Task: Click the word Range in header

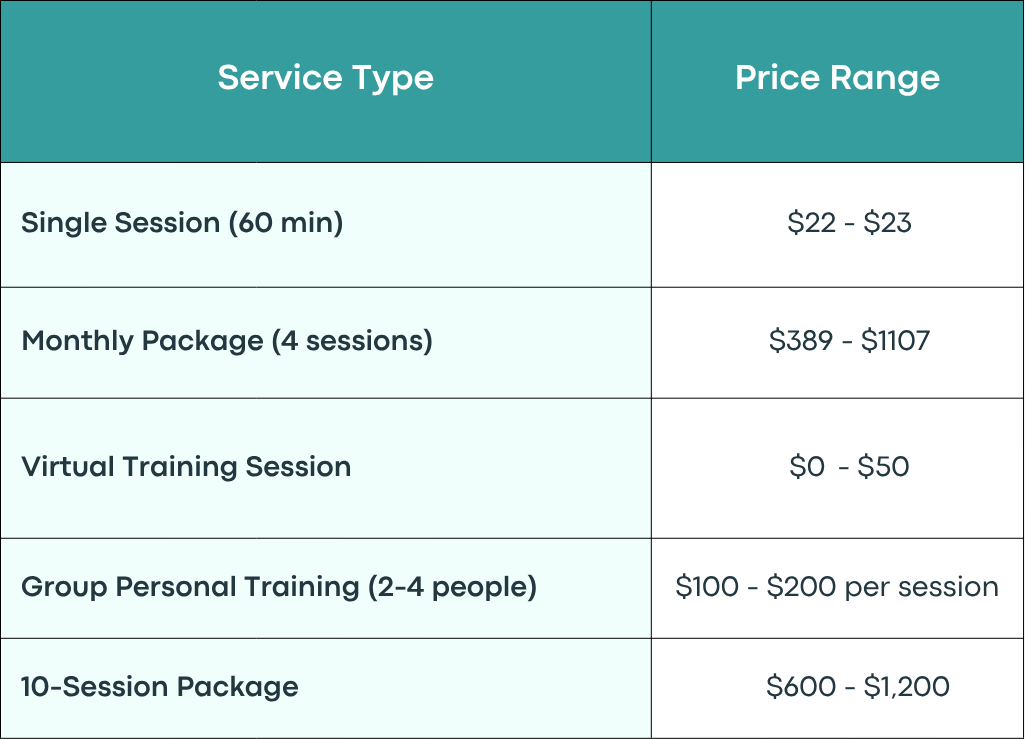Action: [x=884, y=80]
